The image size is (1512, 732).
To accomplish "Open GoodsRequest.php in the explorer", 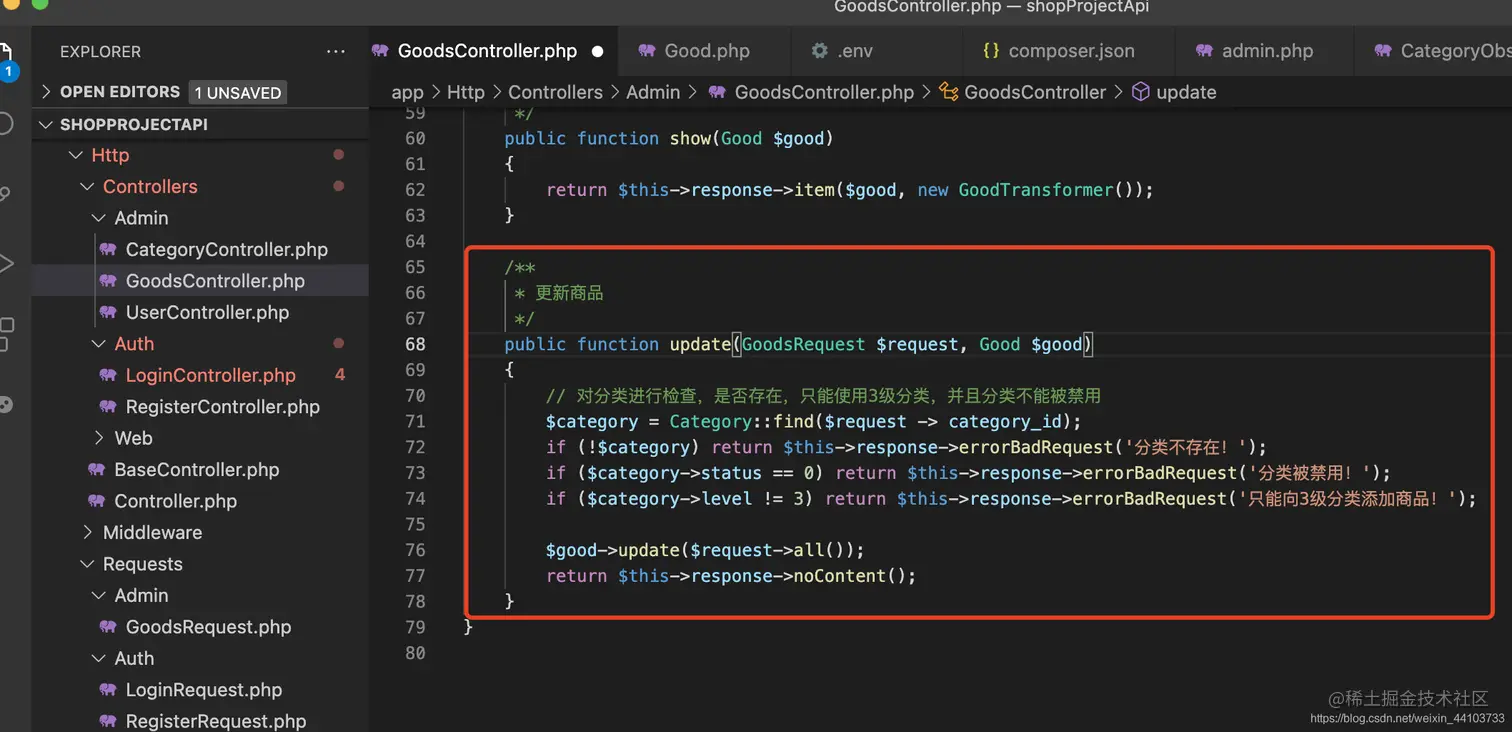I will click(209, 627).
